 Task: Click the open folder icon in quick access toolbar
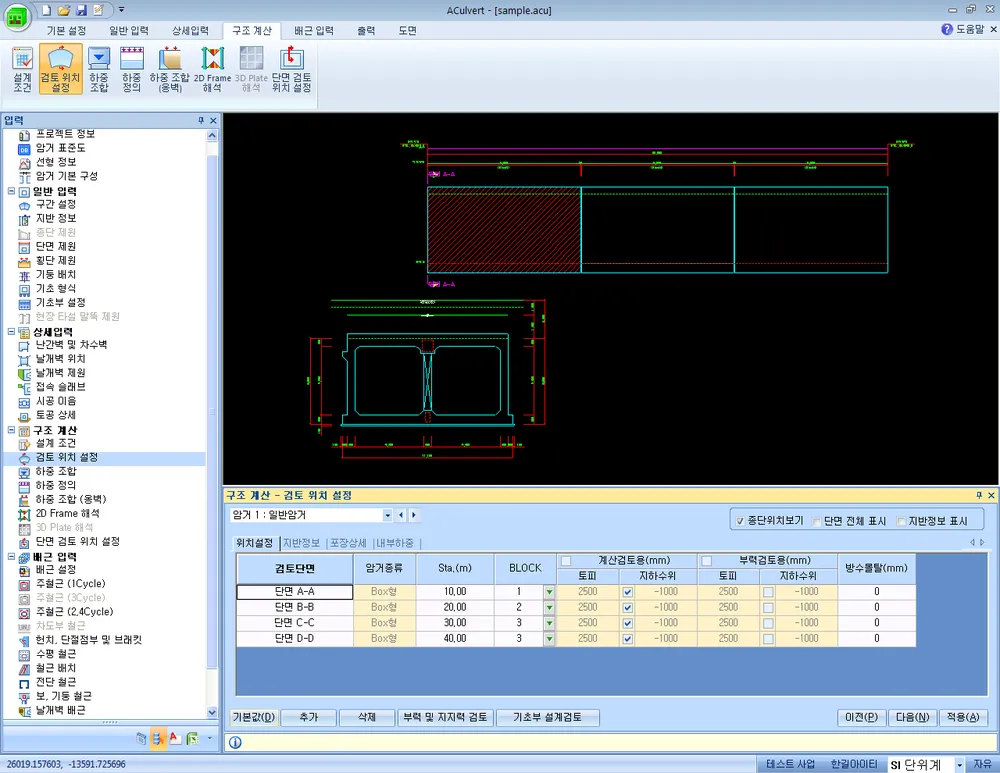click(64, 10)
